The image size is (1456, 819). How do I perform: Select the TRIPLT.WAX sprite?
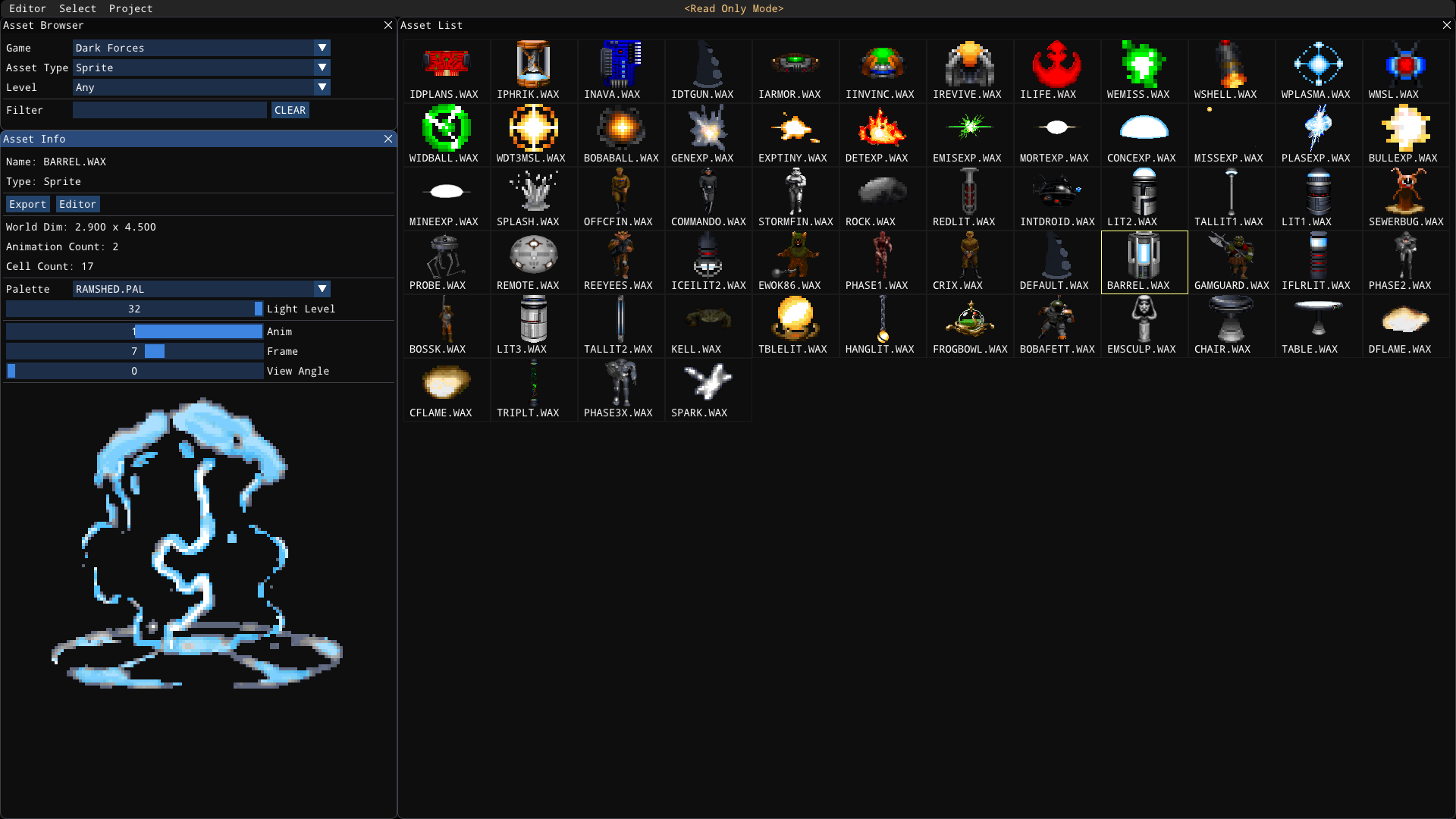pos(534,390)
